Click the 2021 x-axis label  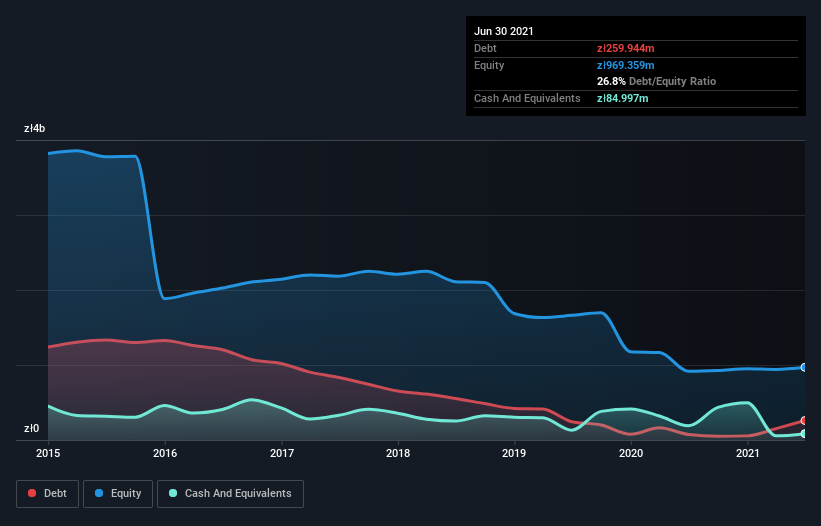pos(748,453)
